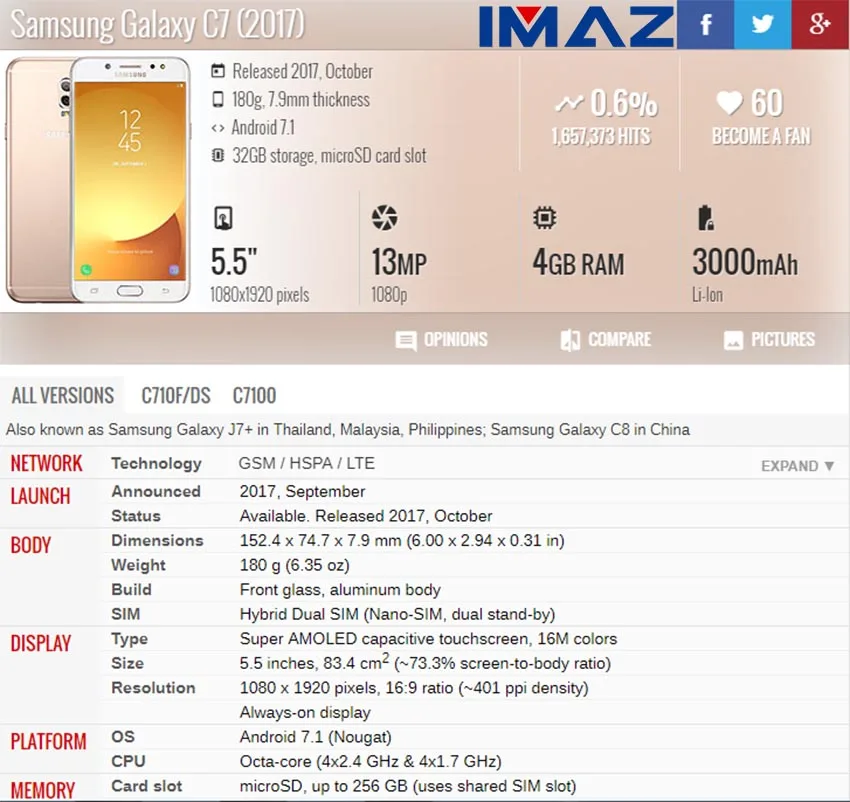Click the Compare phones icon
Screen dimensions: 850x802
570,341
